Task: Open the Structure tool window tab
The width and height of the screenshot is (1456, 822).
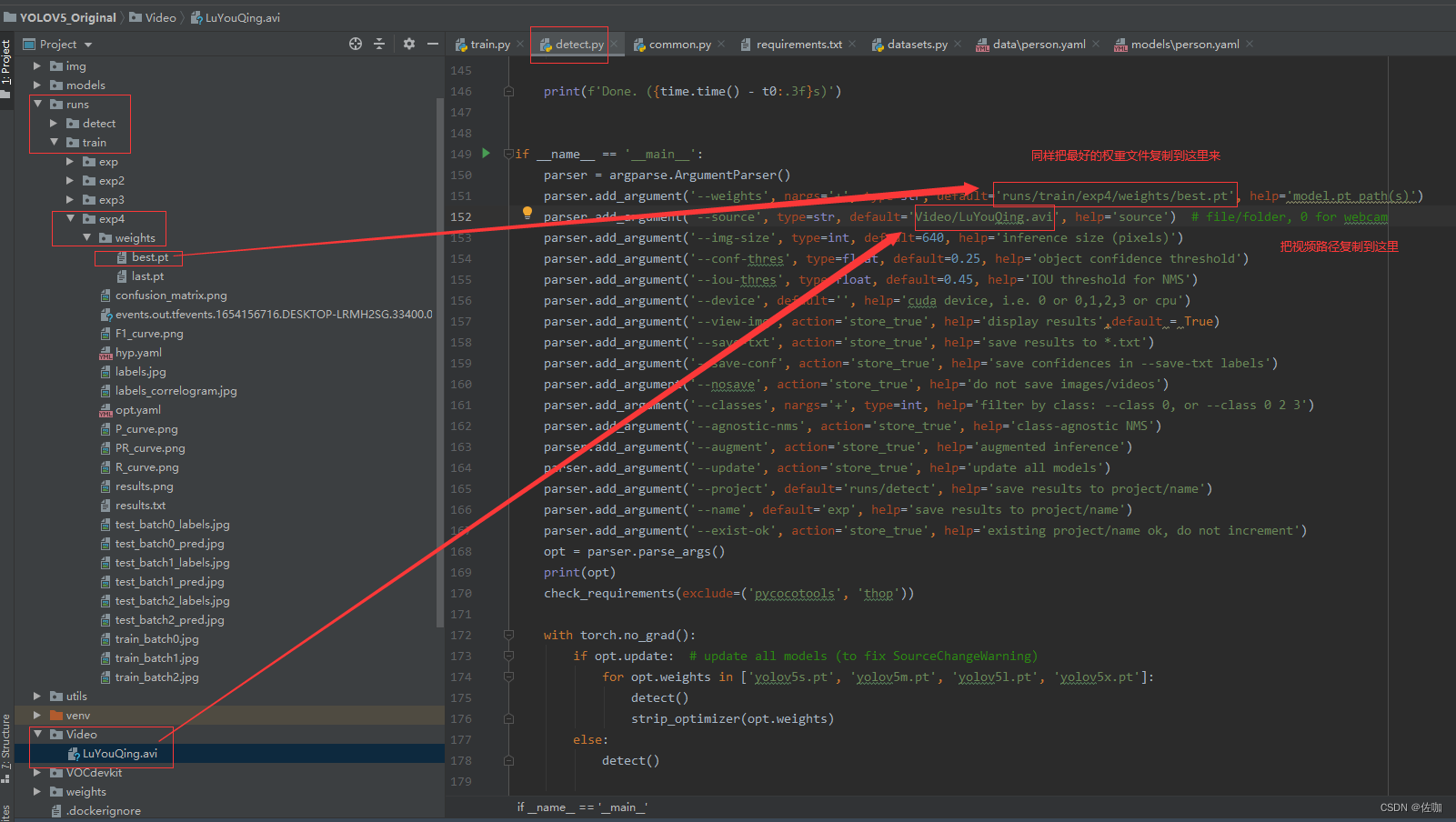Action: pyautogui.click(x=6, y=747)
